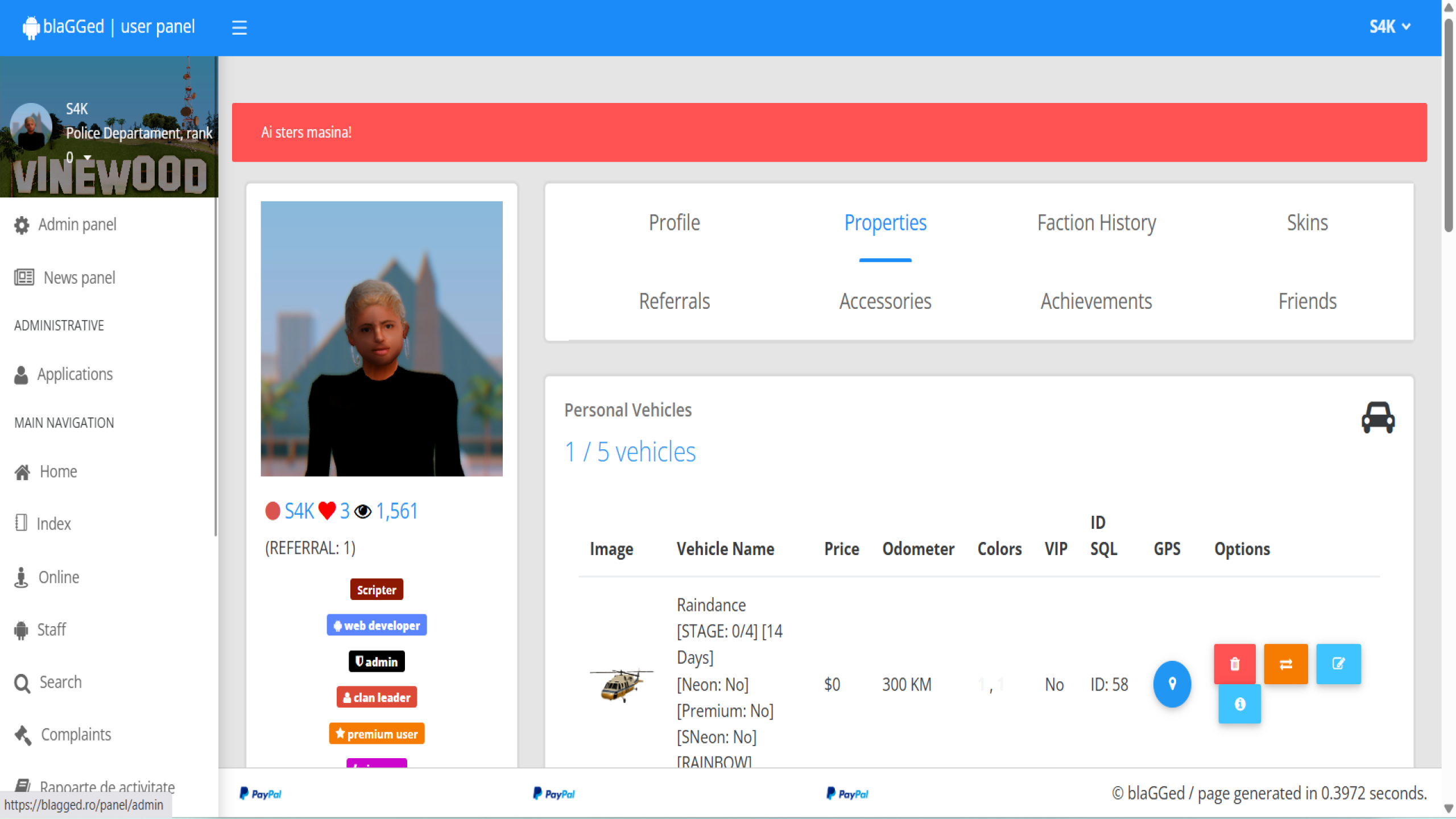Click the red trash delete vehicle button
1456x819 pixels.
(1234, 664)
